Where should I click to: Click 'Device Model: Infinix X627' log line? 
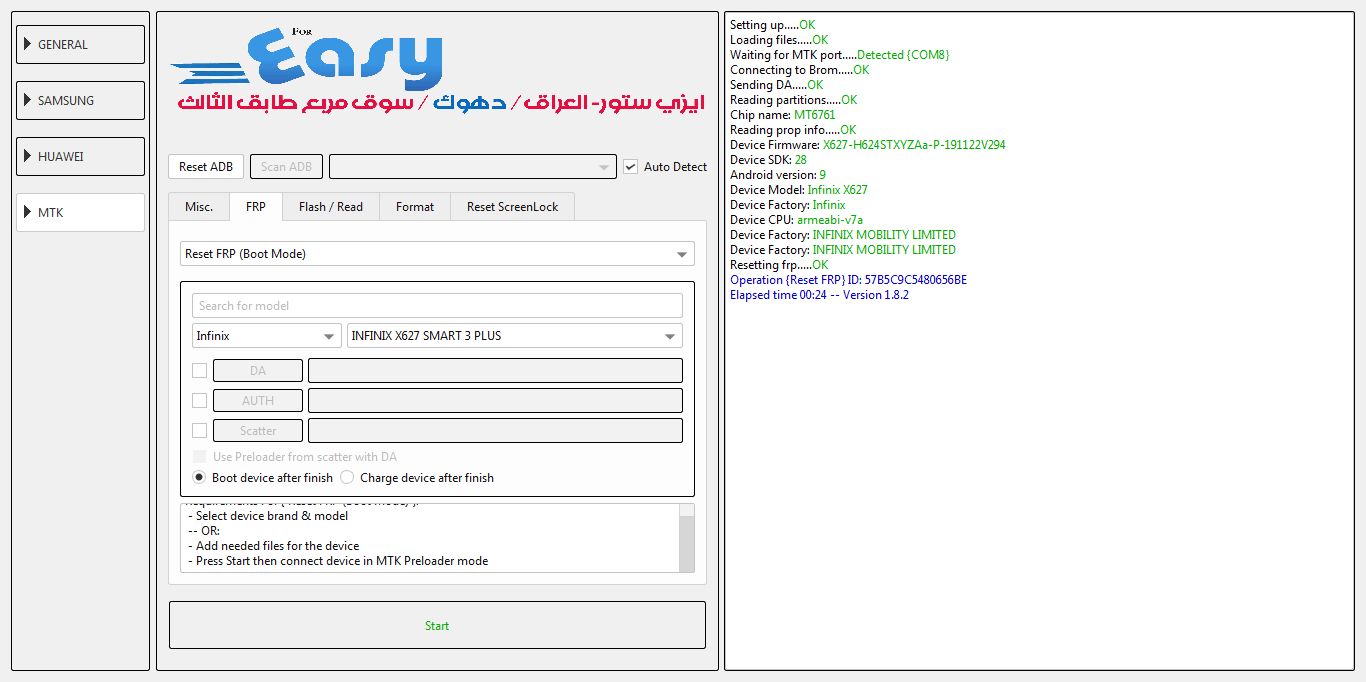coord(799,190)
